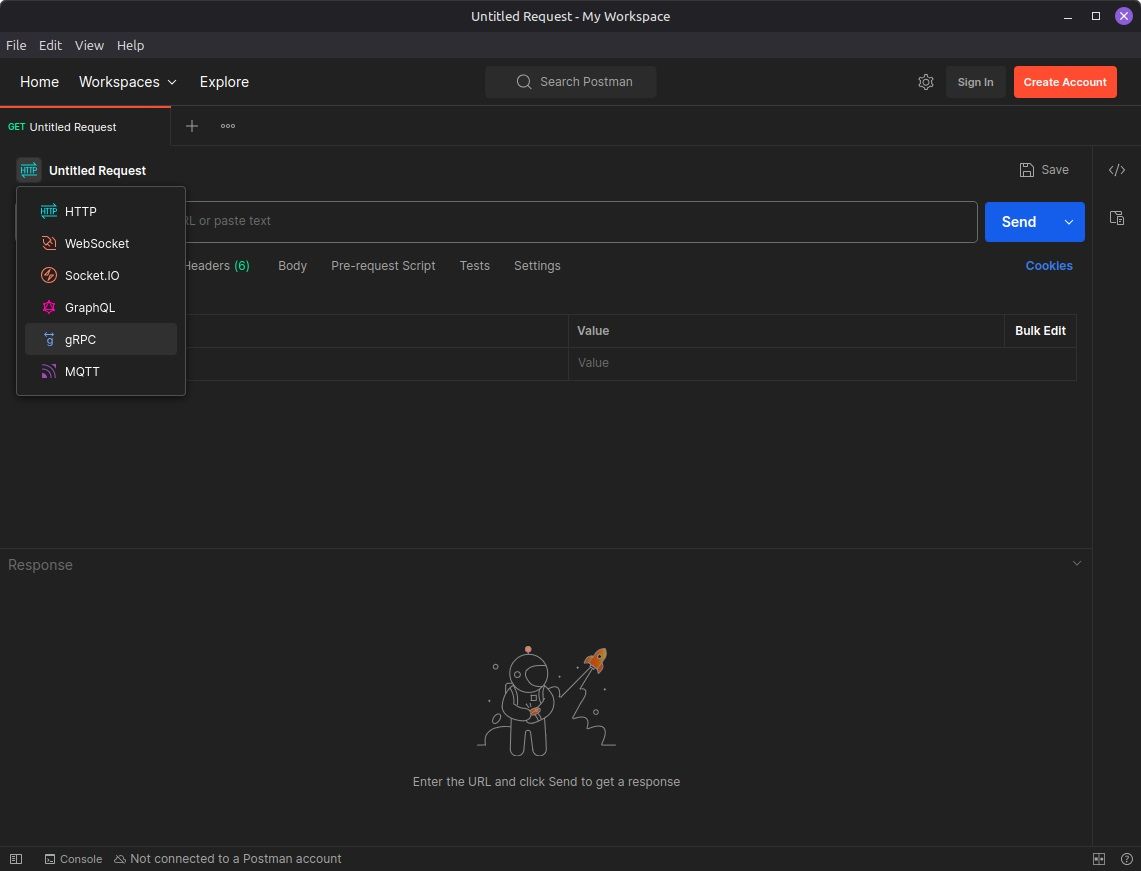
Task: Open Postman settings gear icon
Action: (x=926, y=82)
